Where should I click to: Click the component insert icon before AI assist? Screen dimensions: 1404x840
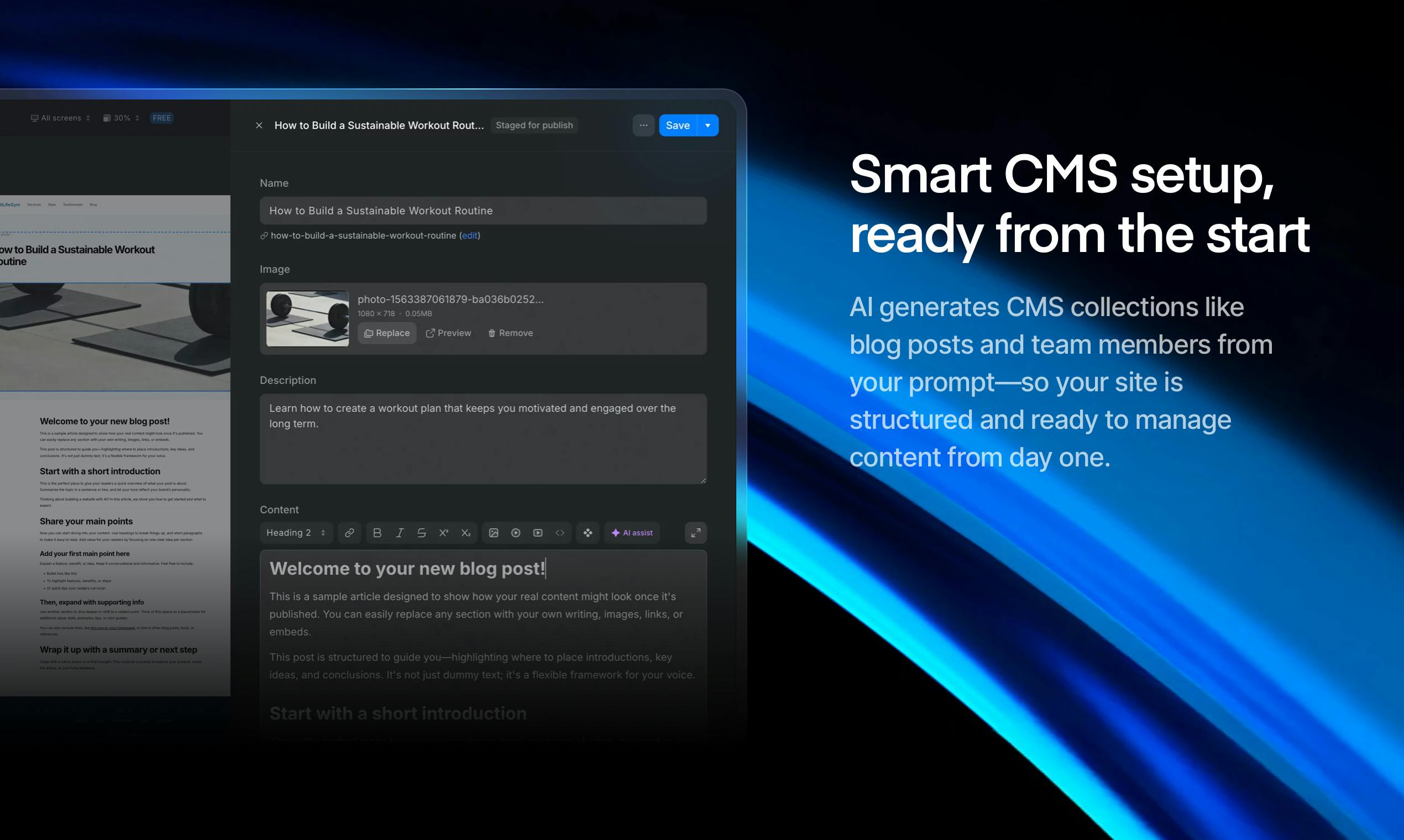point(588,533)
